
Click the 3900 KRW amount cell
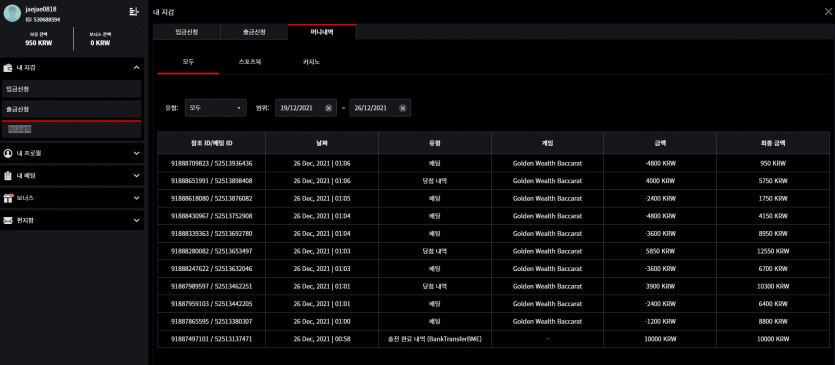tap(660, 286)
